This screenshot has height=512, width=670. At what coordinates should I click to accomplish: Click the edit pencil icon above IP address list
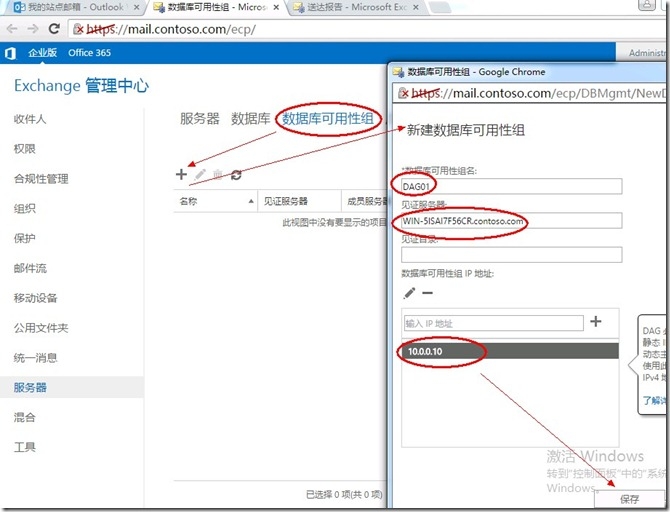click(x=409, y=293)
